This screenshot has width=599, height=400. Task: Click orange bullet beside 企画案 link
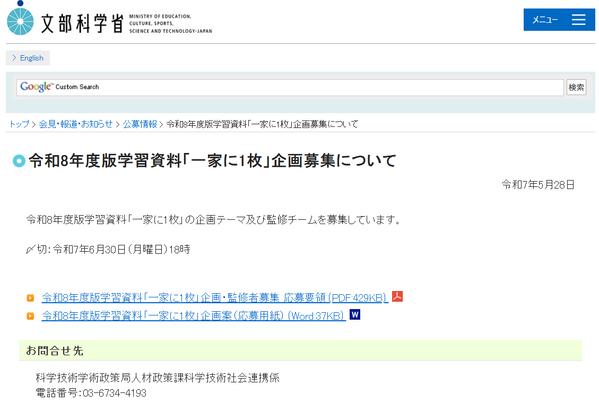[x=30, y=316]
